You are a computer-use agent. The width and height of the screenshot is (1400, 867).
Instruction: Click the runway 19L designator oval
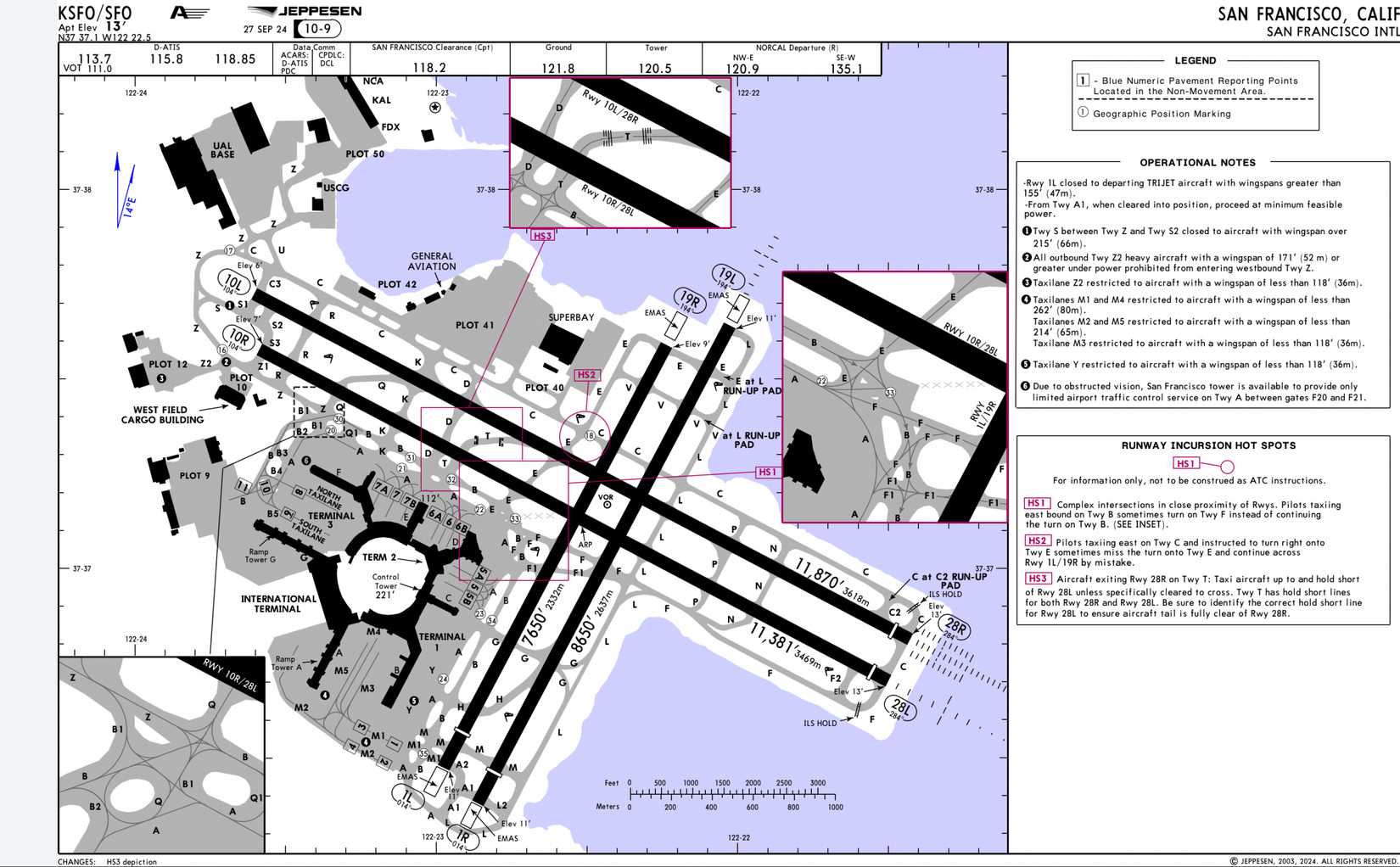(728, 277)
